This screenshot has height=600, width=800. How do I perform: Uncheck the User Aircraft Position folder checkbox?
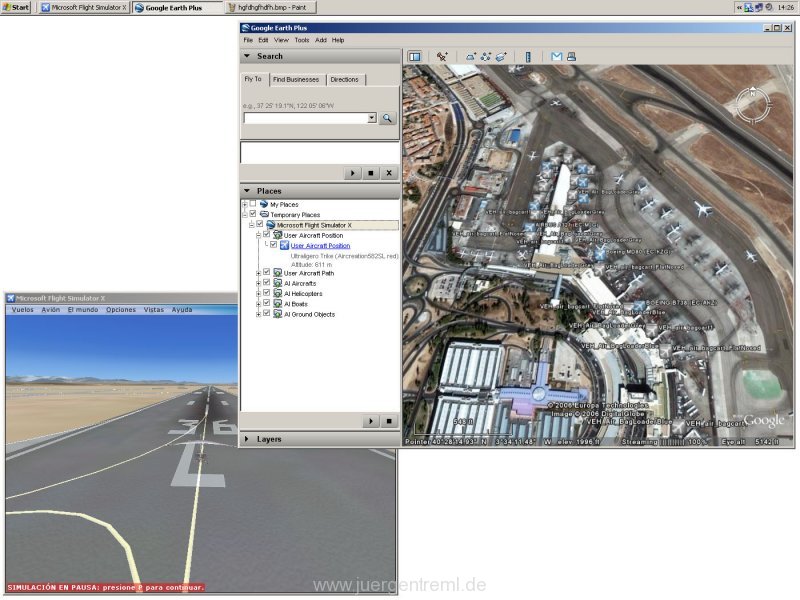[267, 234]
